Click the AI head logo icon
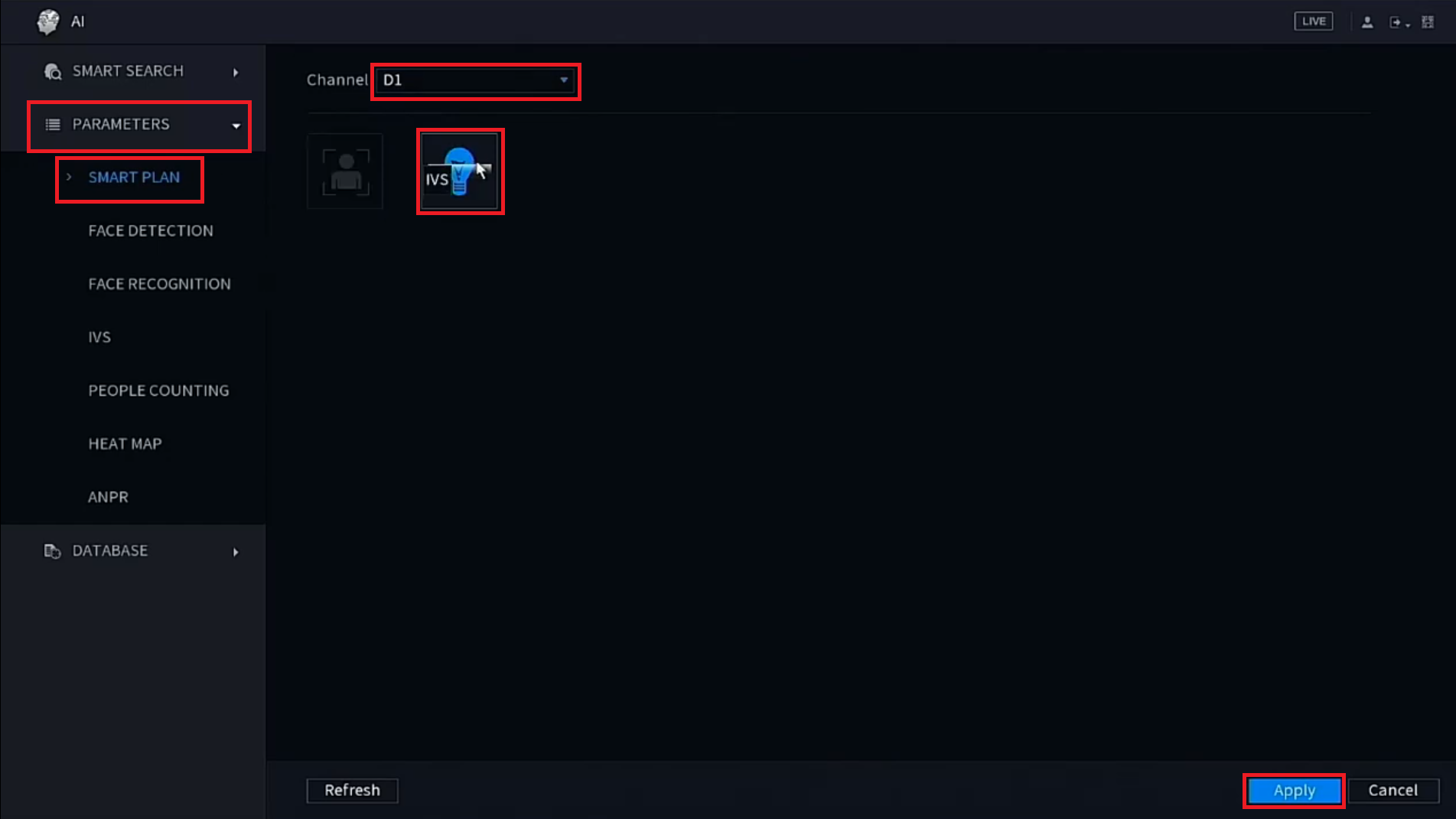The width and height of the screenshot is (1456, 819). tap(47, 21)
